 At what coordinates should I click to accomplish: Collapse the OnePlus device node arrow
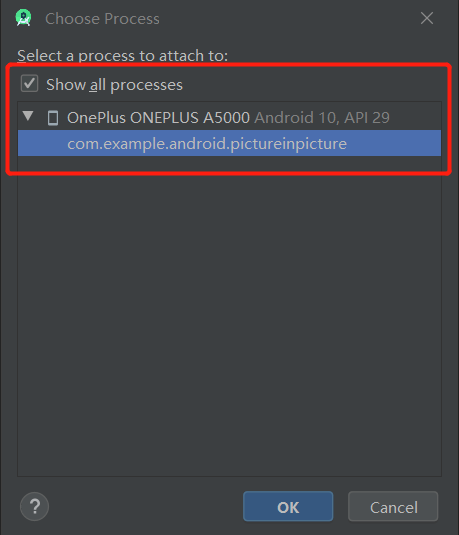click(x=28, y=116)
